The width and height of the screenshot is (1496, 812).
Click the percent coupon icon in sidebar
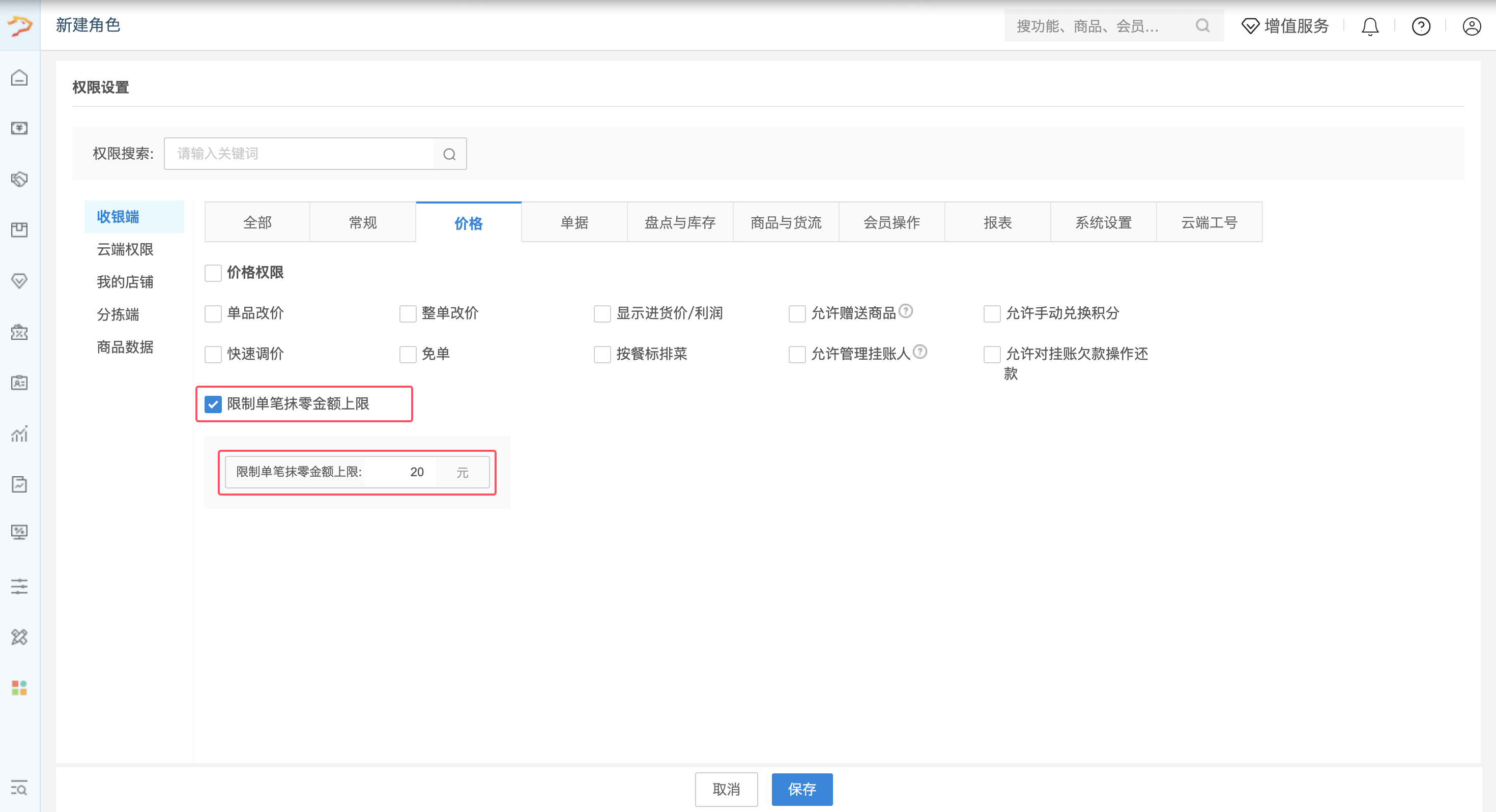(x=19, y=332)
